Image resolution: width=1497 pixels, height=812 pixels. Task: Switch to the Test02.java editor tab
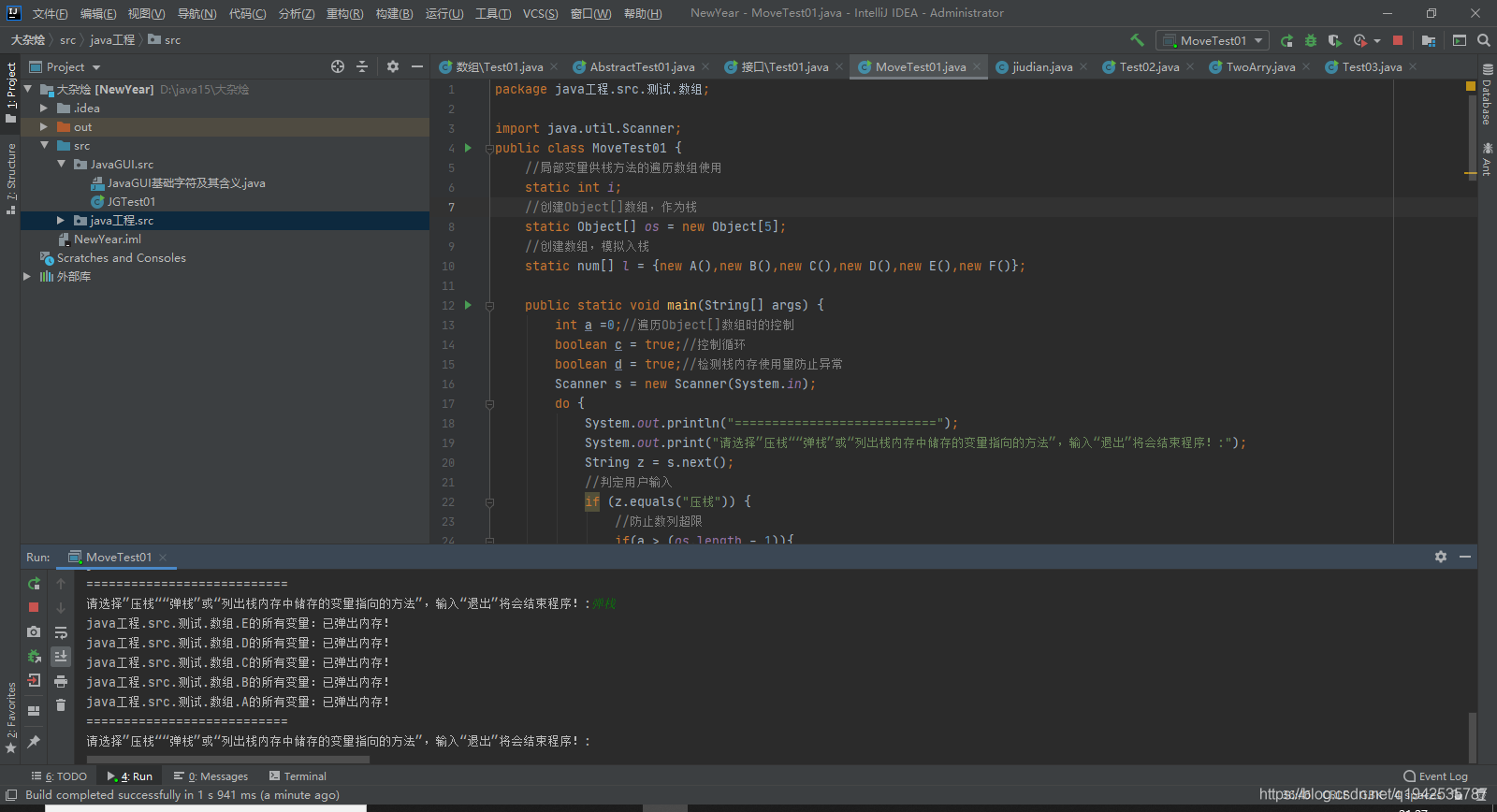coord(1148,67)
